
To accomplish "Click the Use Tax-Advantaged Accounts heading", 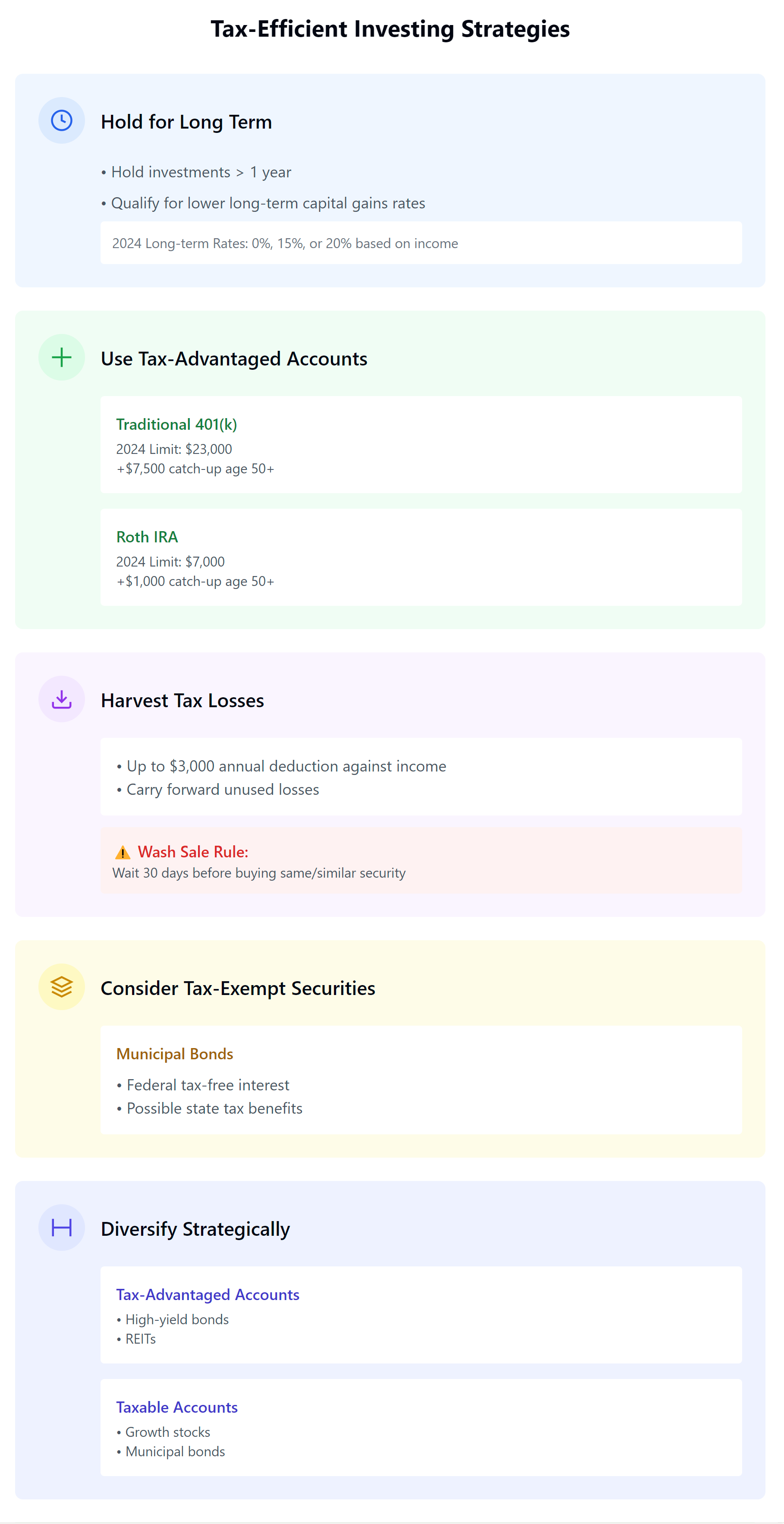I will 234,359.
